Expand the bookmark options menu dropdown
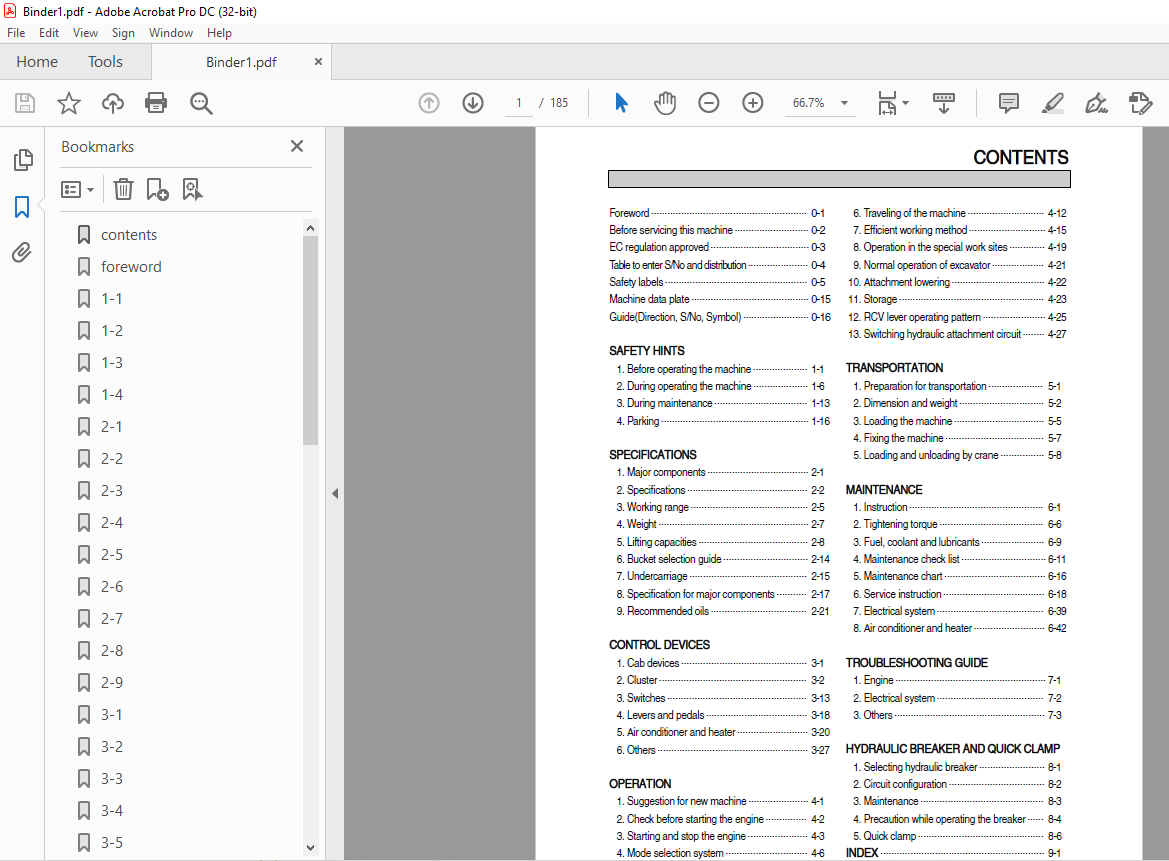Screen dimensions: 1169x861 (78, 189)
